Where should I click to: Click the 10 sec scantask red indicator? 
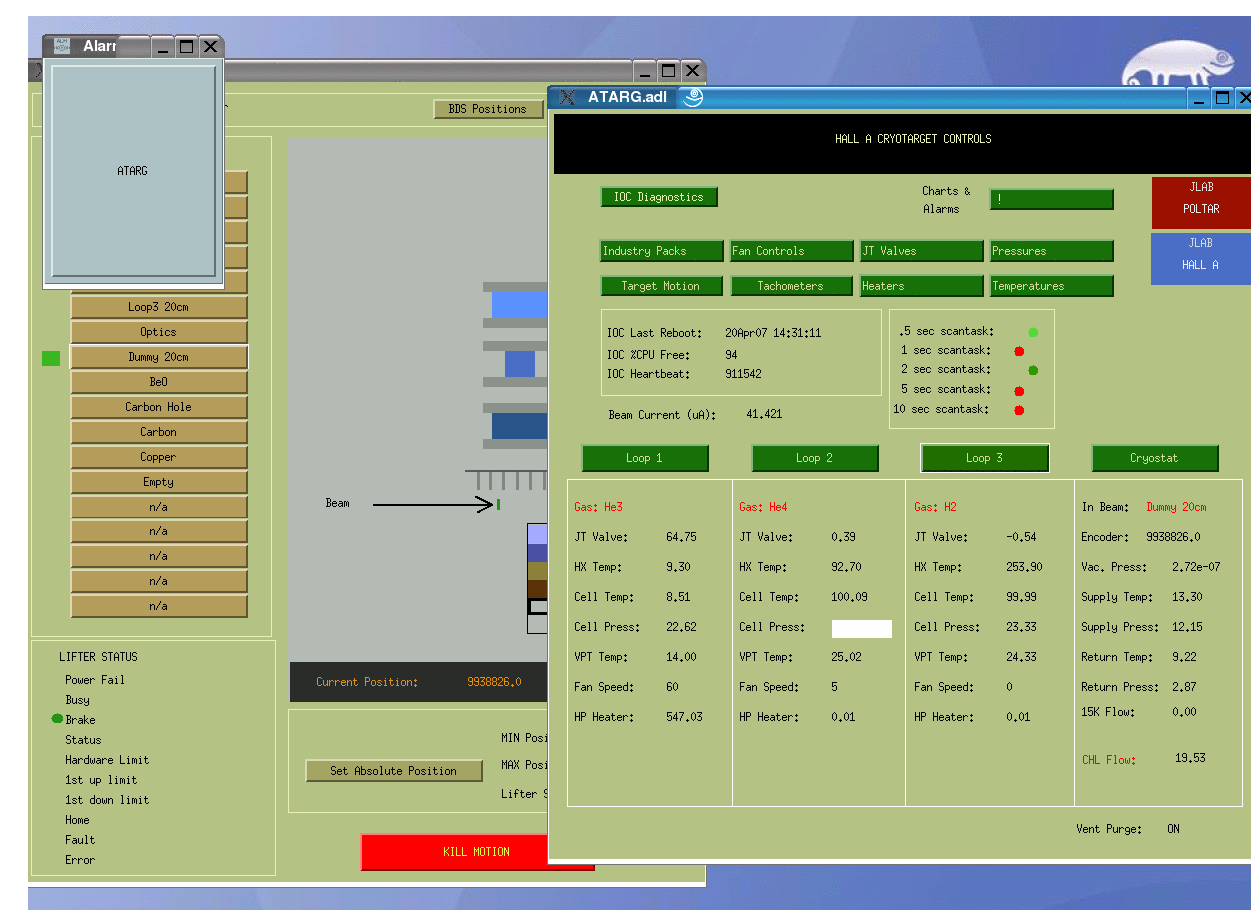1019,410
